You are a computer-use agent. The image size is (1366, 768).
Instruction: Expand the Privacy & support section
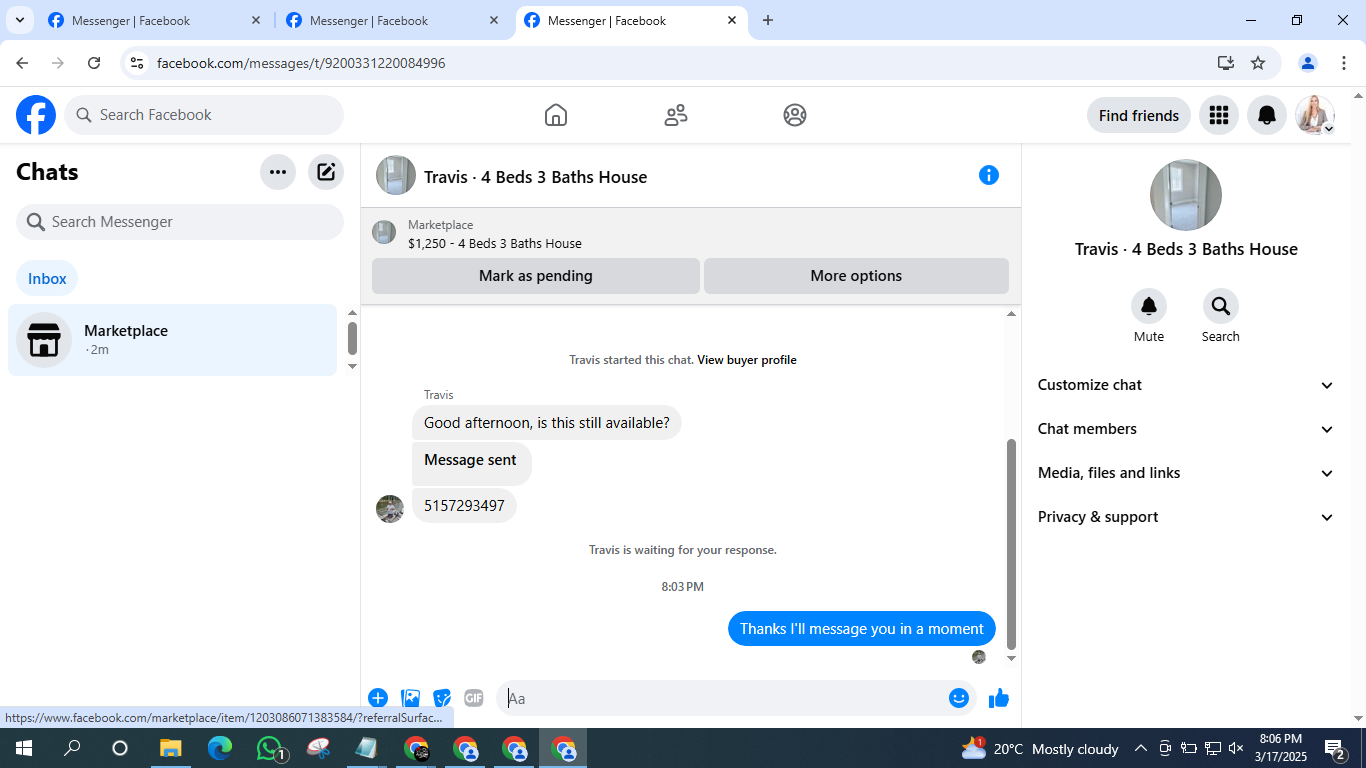pyautogui.click(x=1186, y=517)
